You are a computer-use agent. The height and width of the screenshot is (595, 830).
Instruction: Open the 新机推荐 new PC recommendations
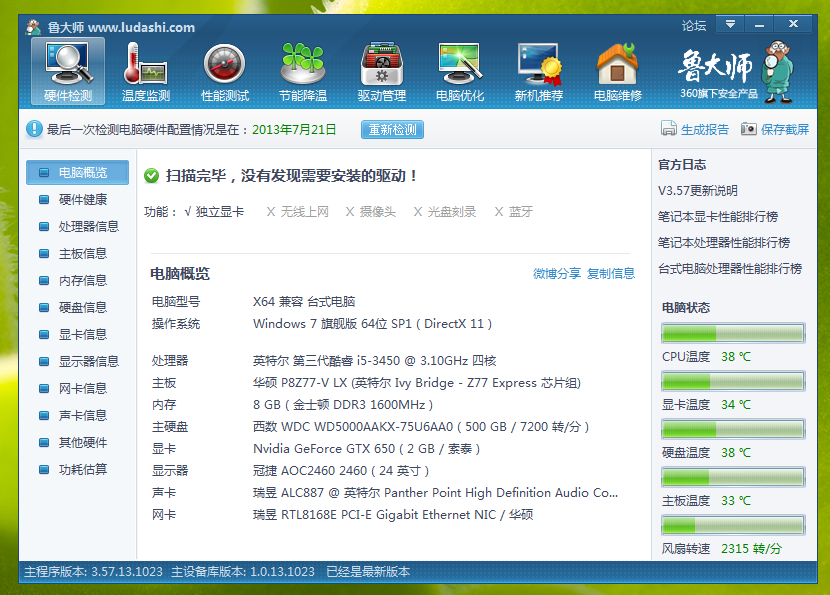[x=539, y=71]
